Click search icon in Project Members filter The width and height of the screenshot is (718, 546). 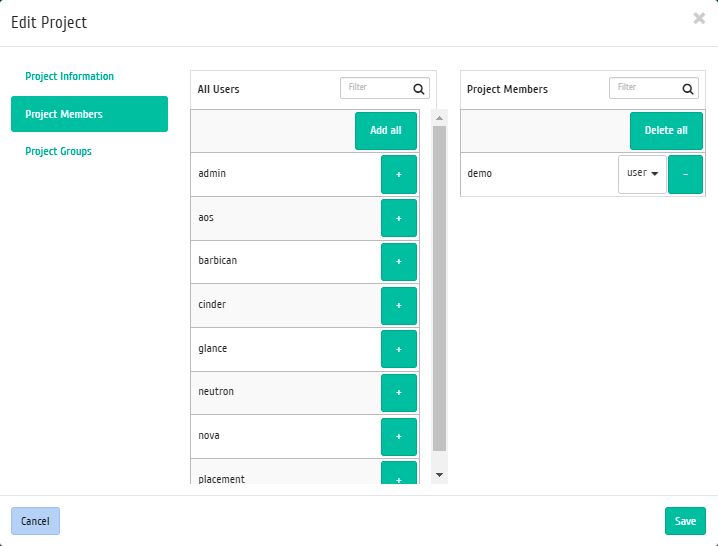click(x=688, y=89)
